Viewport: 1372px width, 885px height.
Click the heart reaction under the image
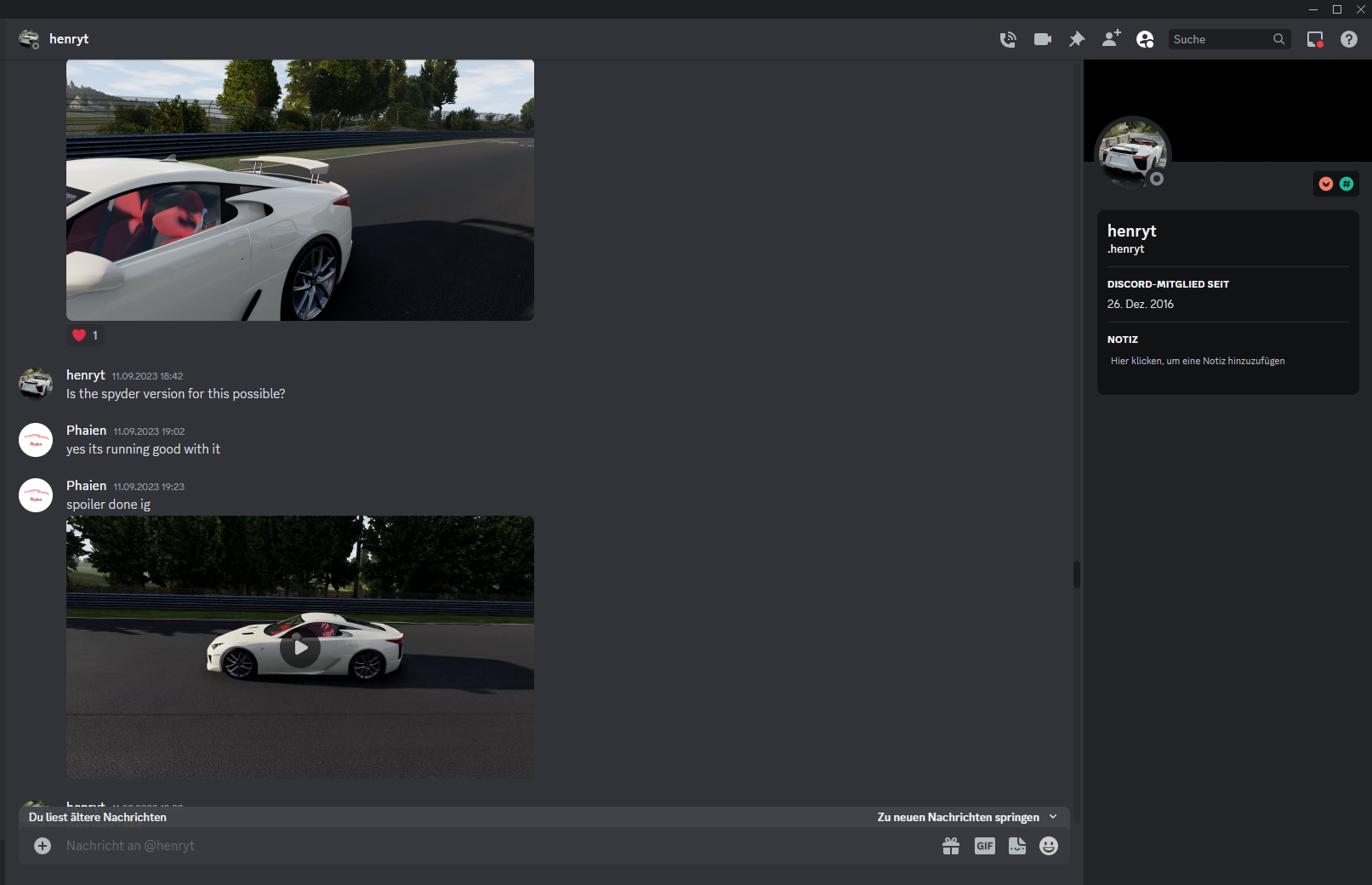pos(85,335)
